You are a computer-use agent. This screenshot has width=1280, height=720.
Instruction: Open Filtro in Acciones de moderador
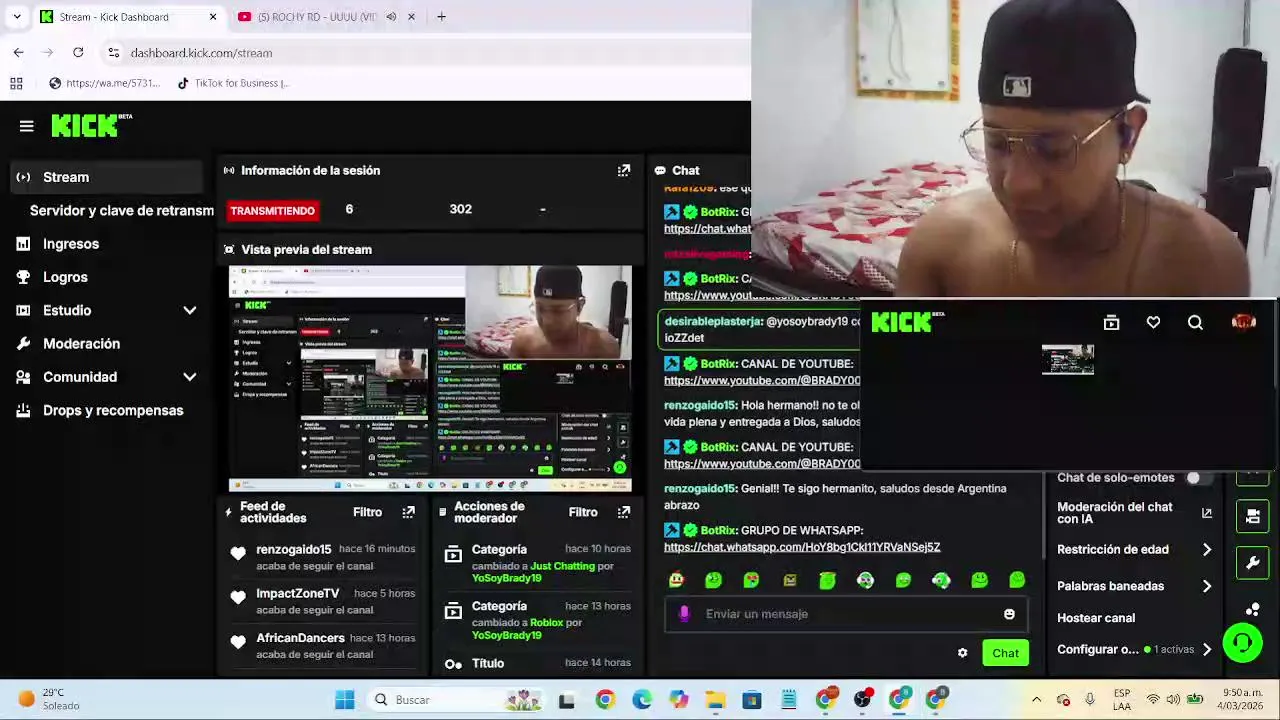(583, 512)
